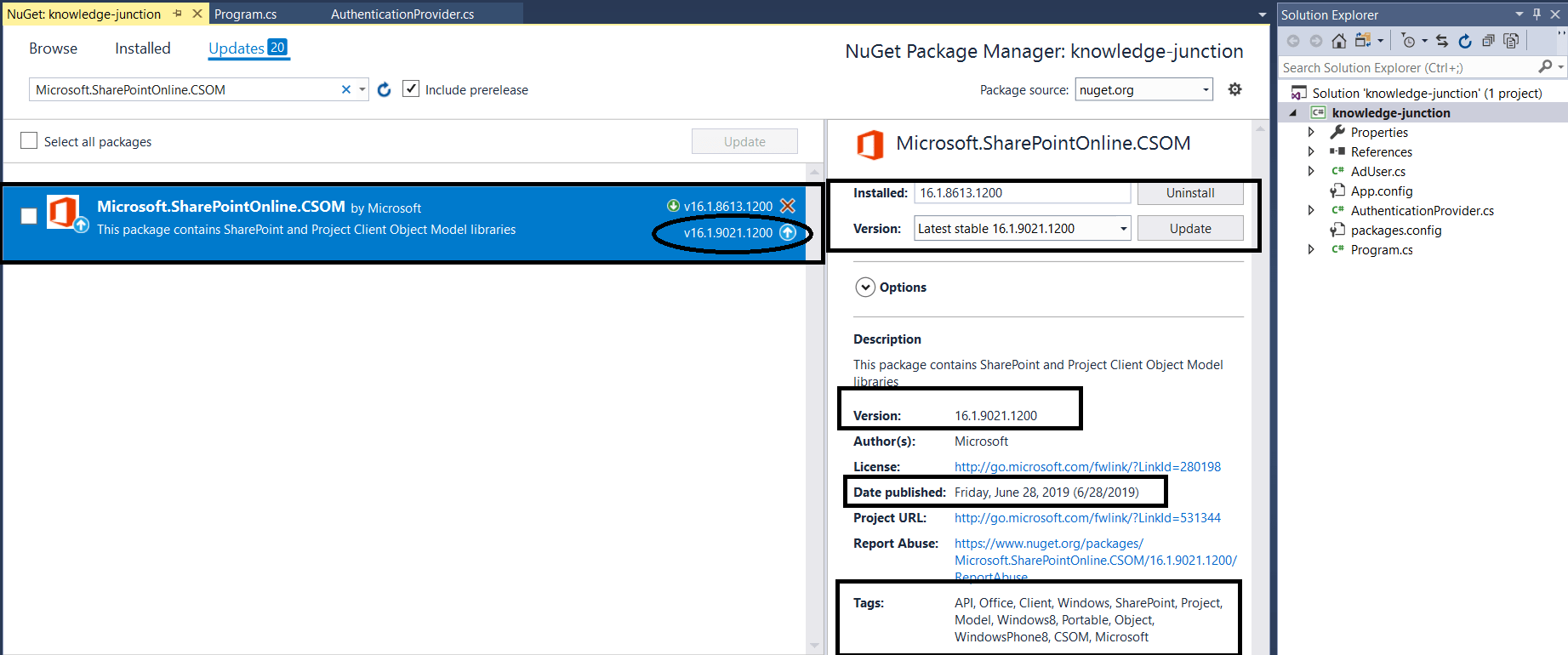Click the References node icon
This screenshot has height=655, width=1568.
pyautogui.click(x=1338, y=151)
